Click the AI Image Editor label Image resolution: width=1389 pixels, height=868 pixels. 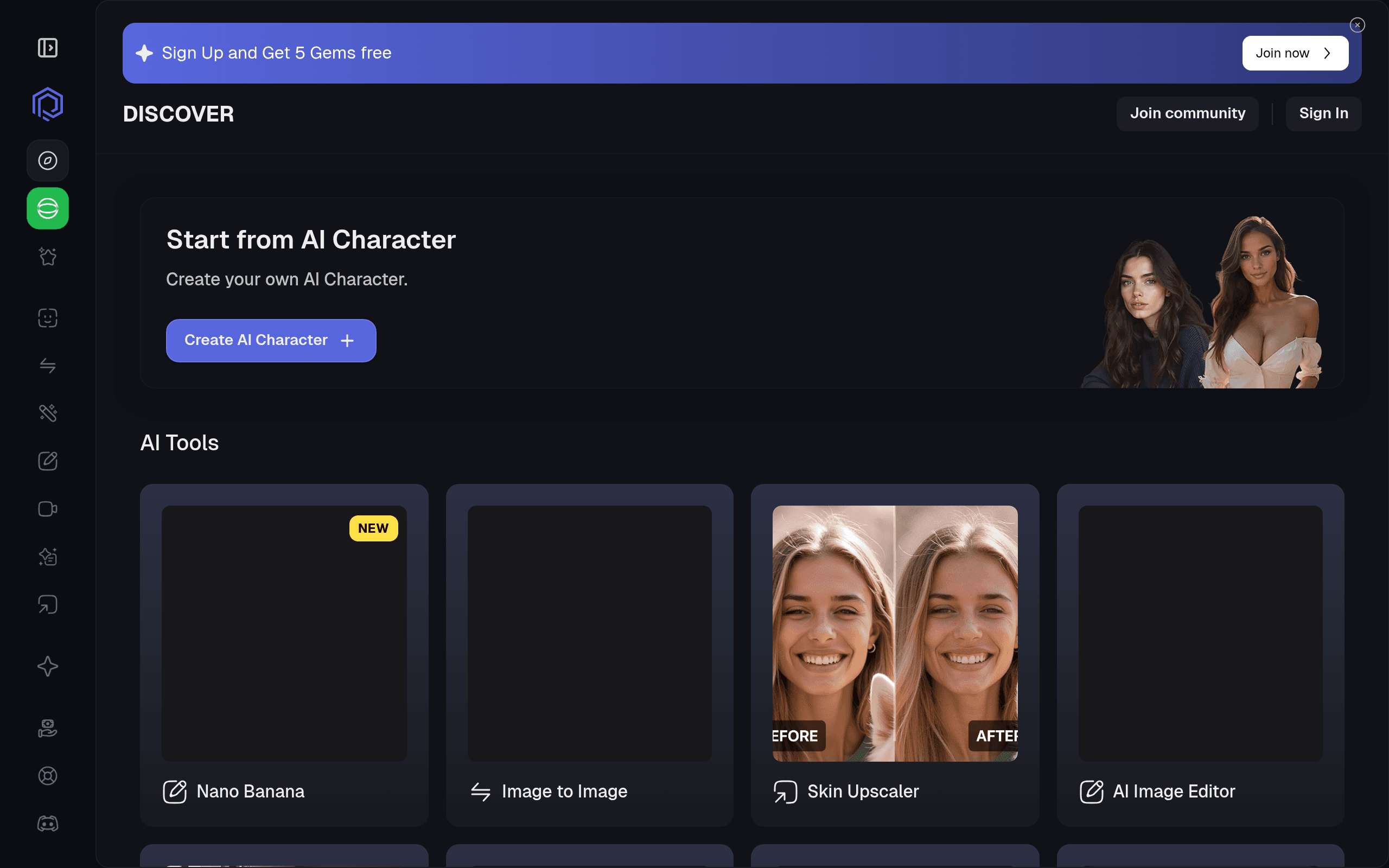click(1174, 792)
